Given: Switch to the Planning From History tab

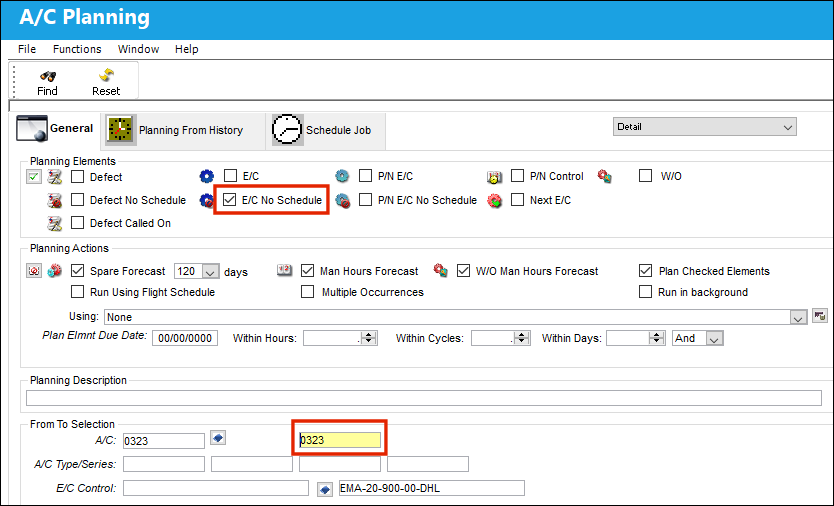Looking at the screenshot, I should 182,130.
